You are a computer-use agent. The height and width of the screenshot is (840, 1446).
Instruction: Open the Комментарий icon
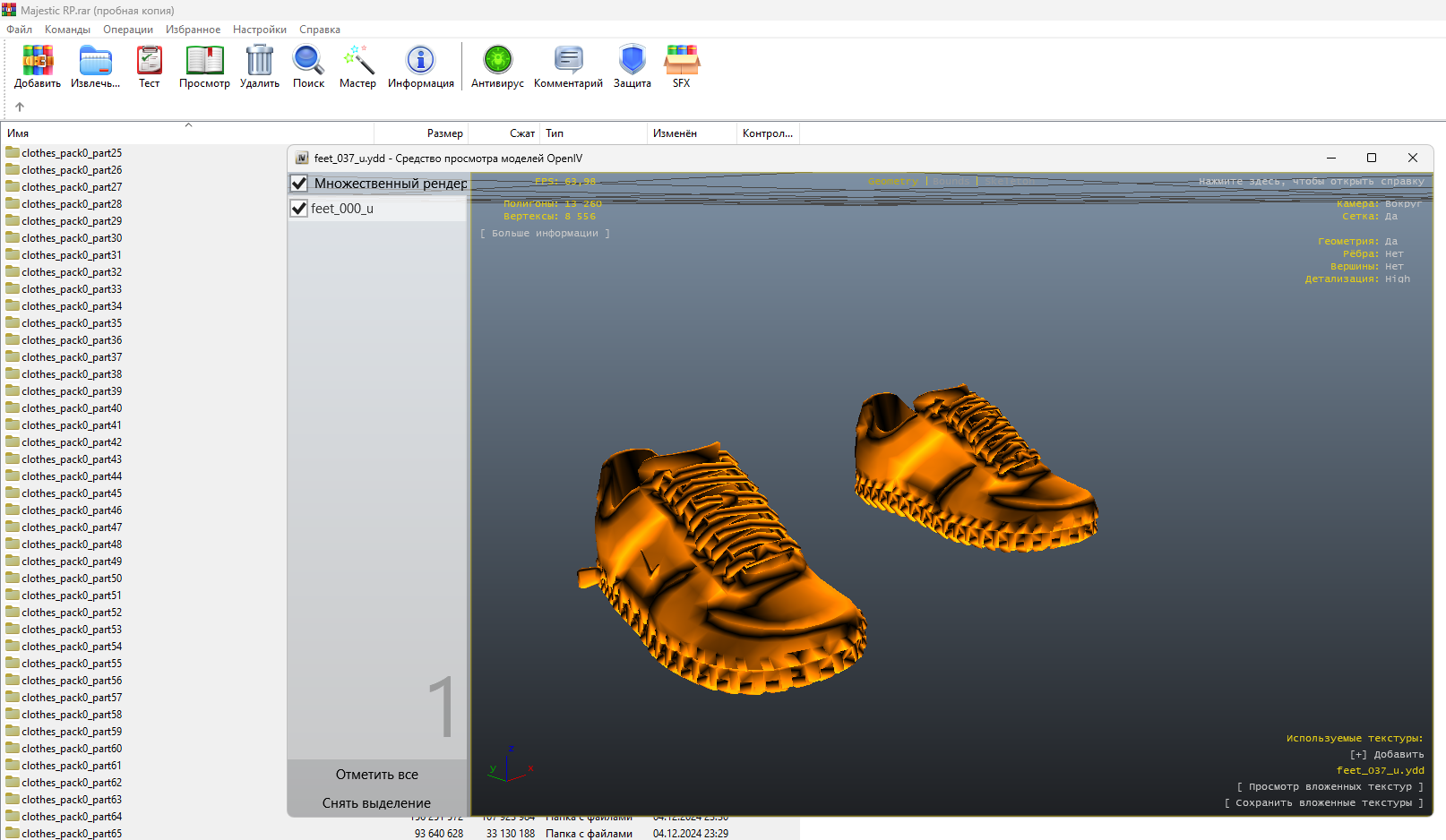tap(568, 60)
